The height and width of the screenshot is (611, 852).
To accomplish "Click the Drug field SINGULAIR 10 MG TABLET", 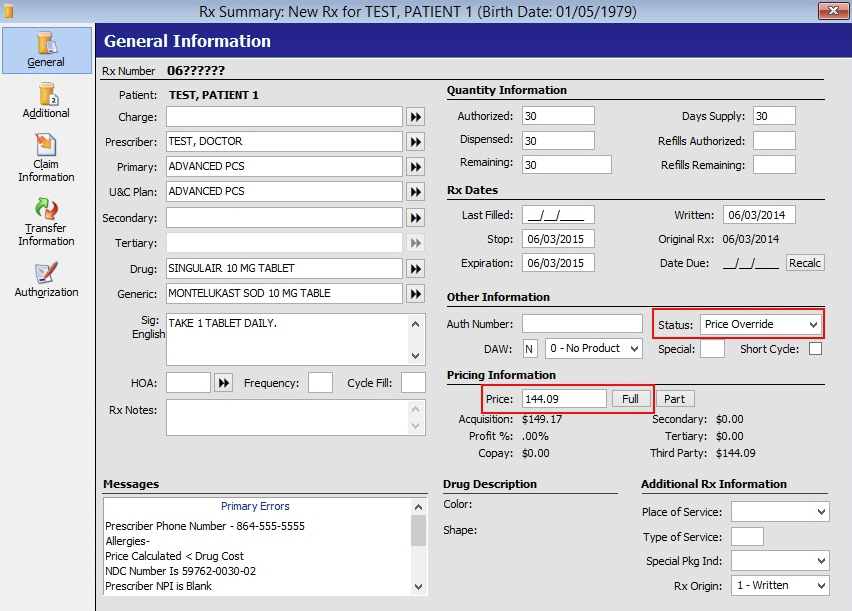I will coord(284,269).
